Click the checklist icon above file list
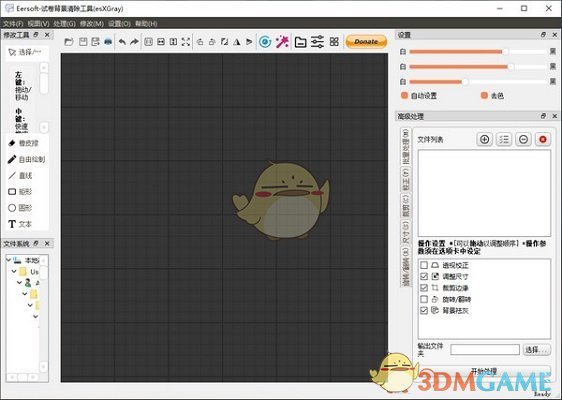The image size is (562, 400). click(x=504, y=139)
